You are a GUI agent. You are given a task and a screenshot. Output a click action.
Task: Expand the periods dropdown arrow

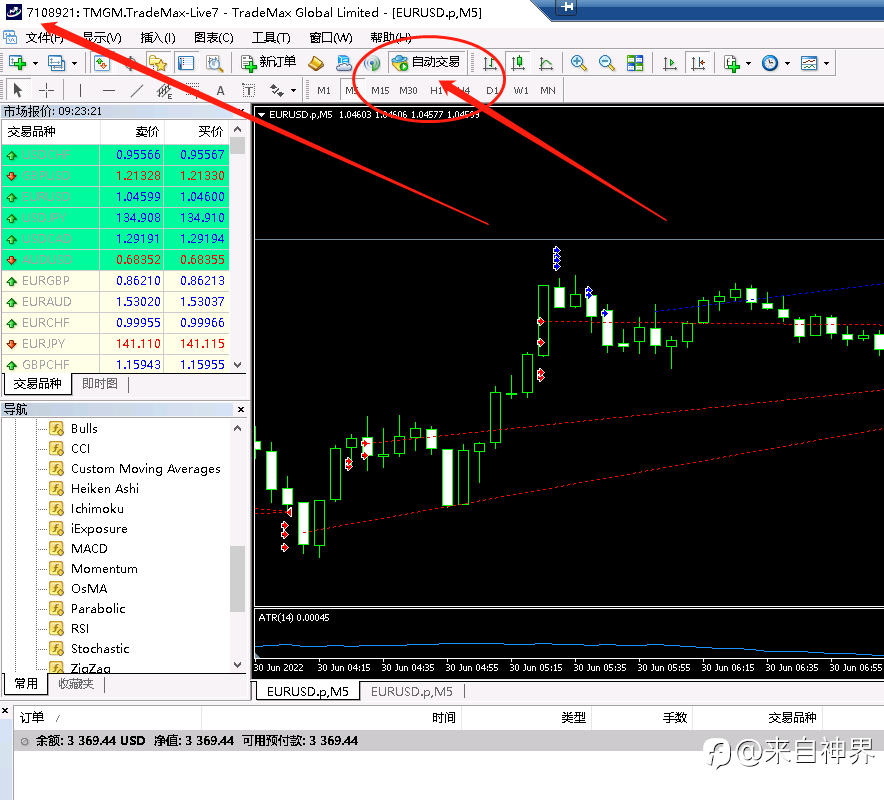click(x=788, y=63)
